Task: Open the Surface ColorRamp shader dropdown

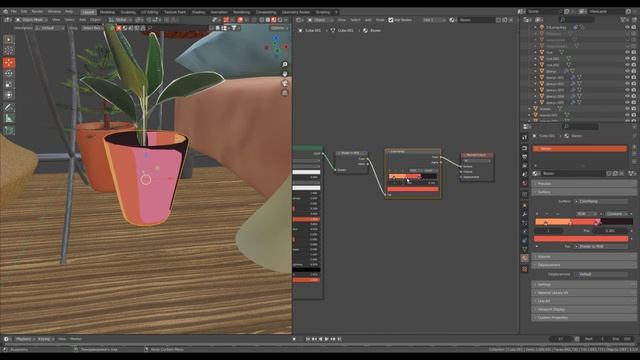Action: coord(601,201)
